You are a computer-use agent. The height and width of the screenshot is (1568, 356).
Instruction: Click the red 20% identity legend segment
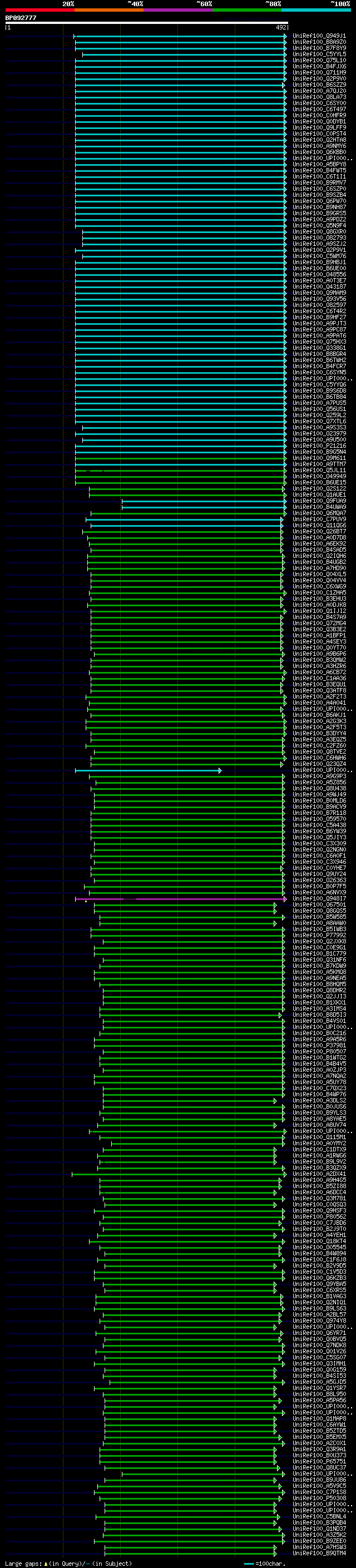pyautogui.click(x=39, y=10)
